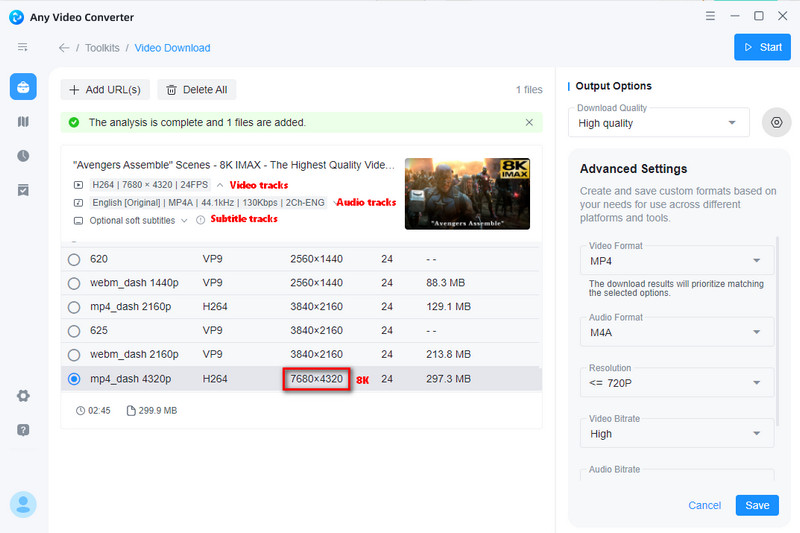Open the Audio Bitrate dropdown
The width and height of the screenshot is (800, 533).
(x=677, y=475)
